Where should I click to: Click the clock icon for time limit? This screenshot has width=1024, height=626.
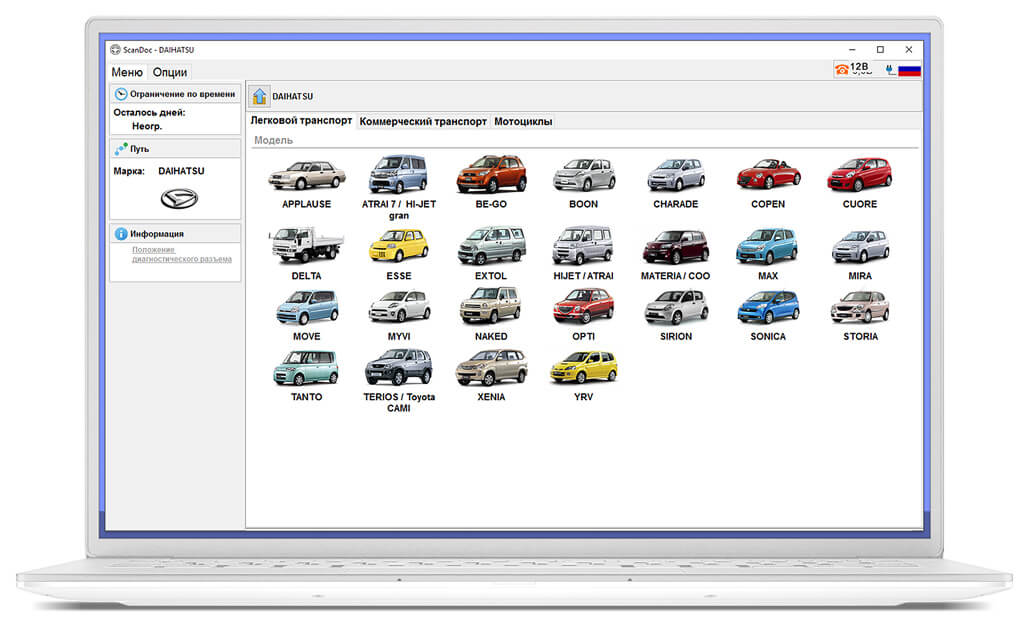pos(121,94)
